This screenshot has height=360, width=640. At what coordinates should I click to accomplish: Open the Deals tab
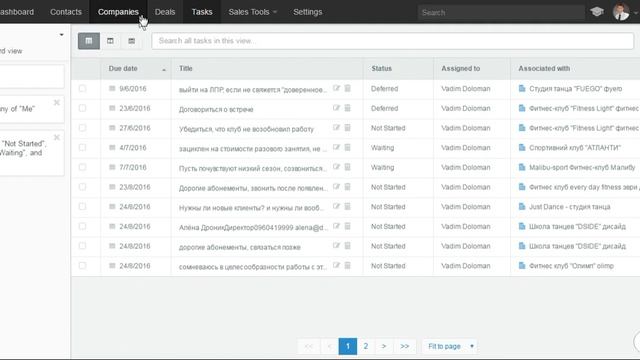[165, 12]
